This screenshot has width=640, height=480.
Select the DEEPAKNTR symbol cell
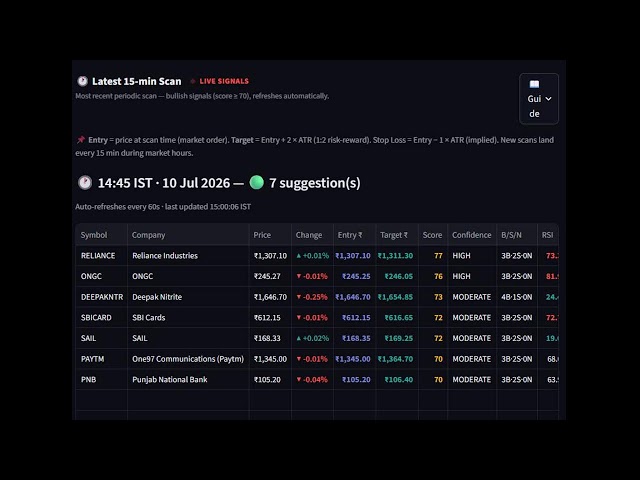click(x=102, y=297)
